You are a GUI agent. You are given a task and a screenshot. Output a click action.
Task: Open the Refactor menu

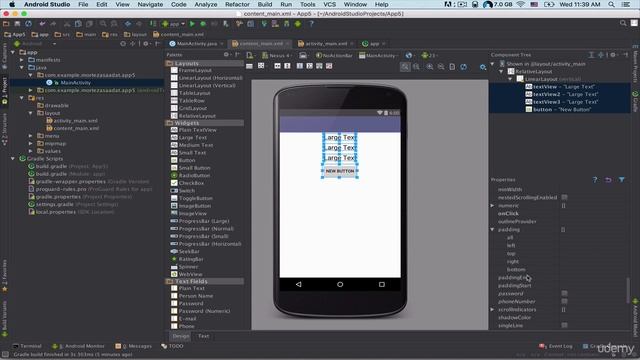237,4
